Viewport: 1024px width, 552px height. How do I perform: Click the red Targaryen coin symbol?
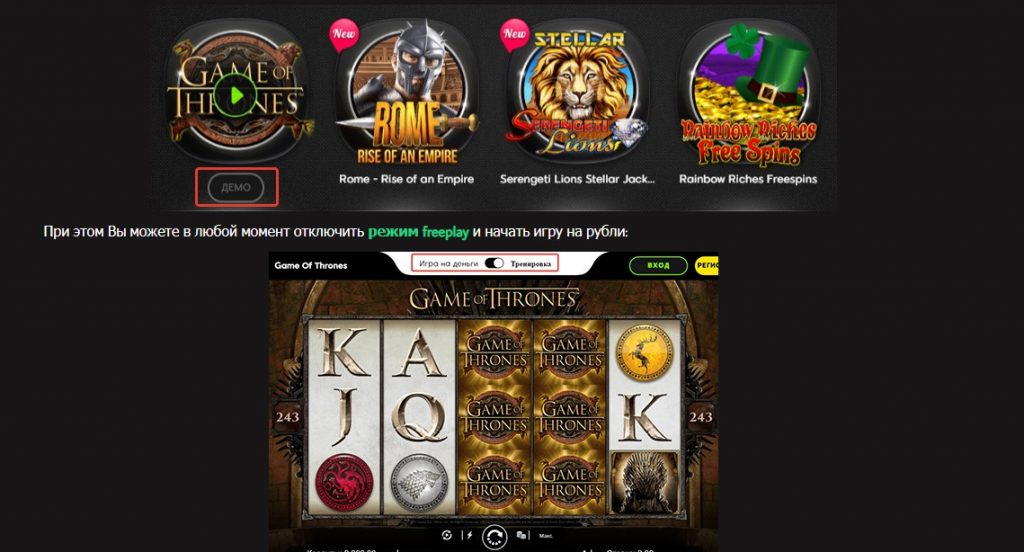[x=344, y=483]
